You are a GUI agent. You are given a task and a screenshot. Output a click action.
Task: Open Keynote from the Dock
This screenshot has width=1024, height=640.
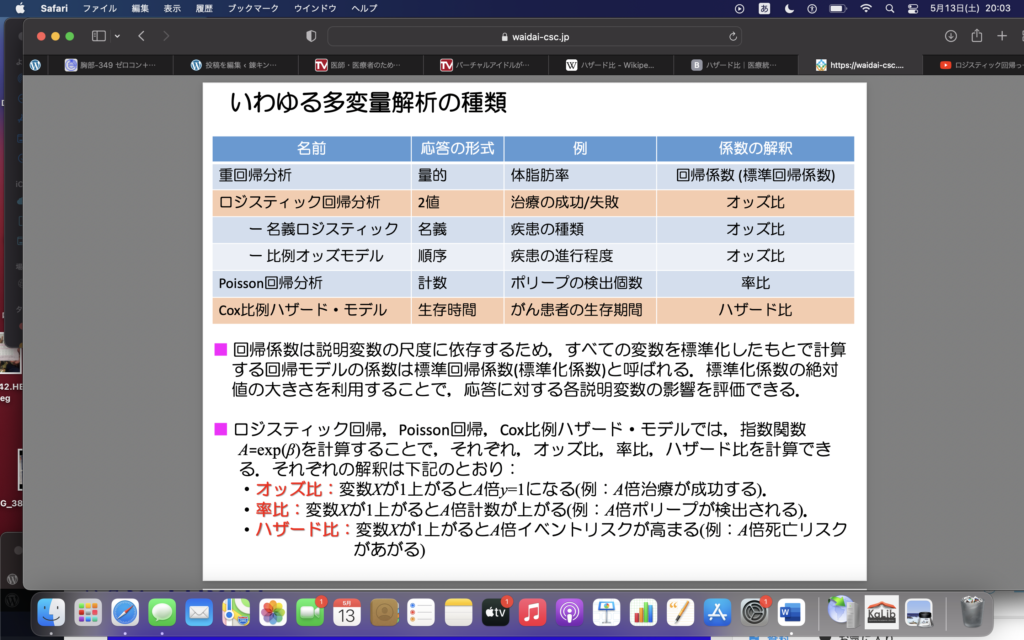coord(605,610)
